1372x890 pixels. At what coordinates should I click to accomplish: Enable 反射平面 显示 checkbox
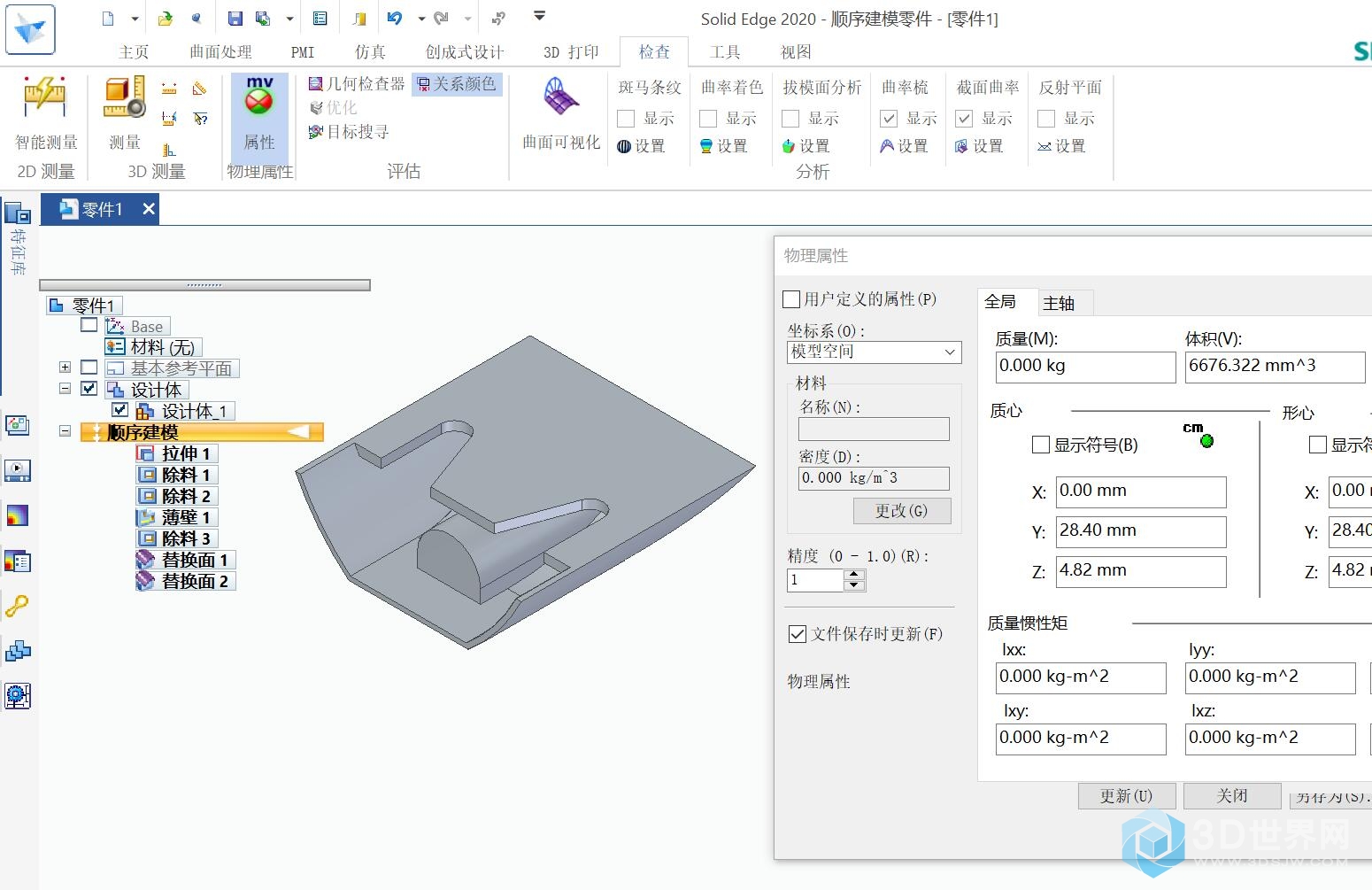pyautogui.click(x=1046, y=119)
